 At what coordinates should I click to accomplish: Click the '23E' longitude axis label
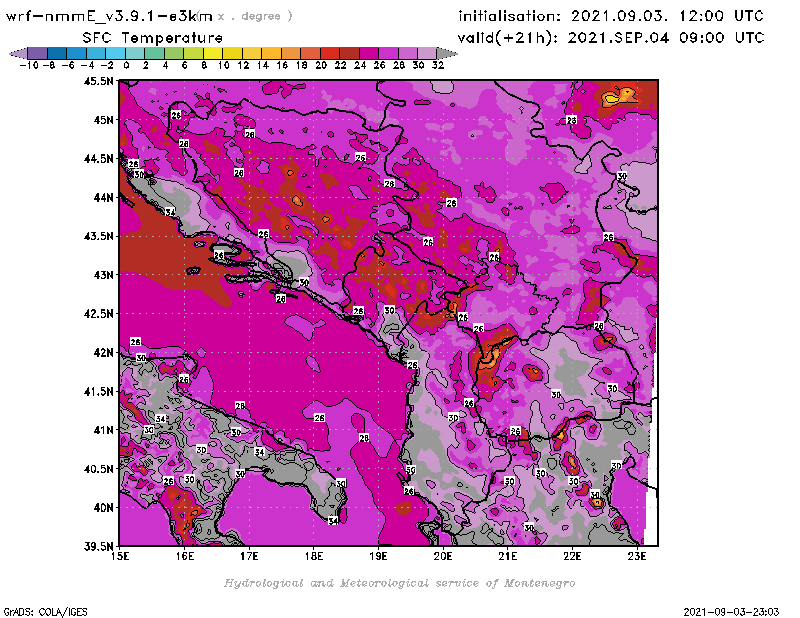coord(637,556)
